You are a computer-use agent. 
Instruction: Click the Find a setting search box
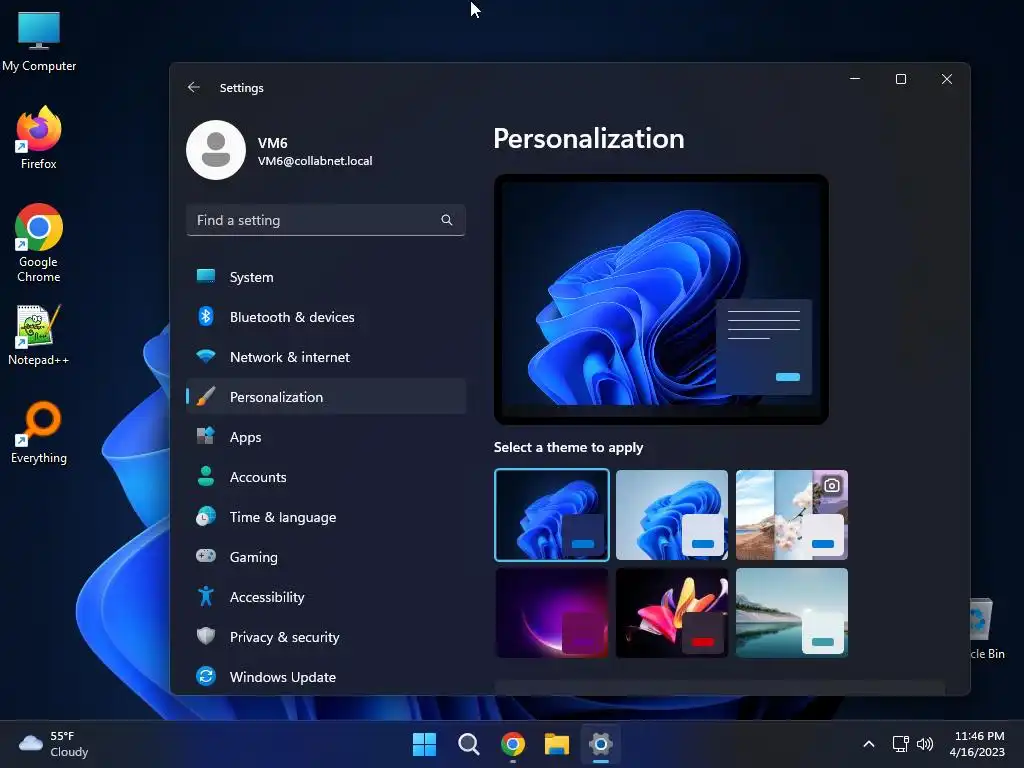pos(326,220)
